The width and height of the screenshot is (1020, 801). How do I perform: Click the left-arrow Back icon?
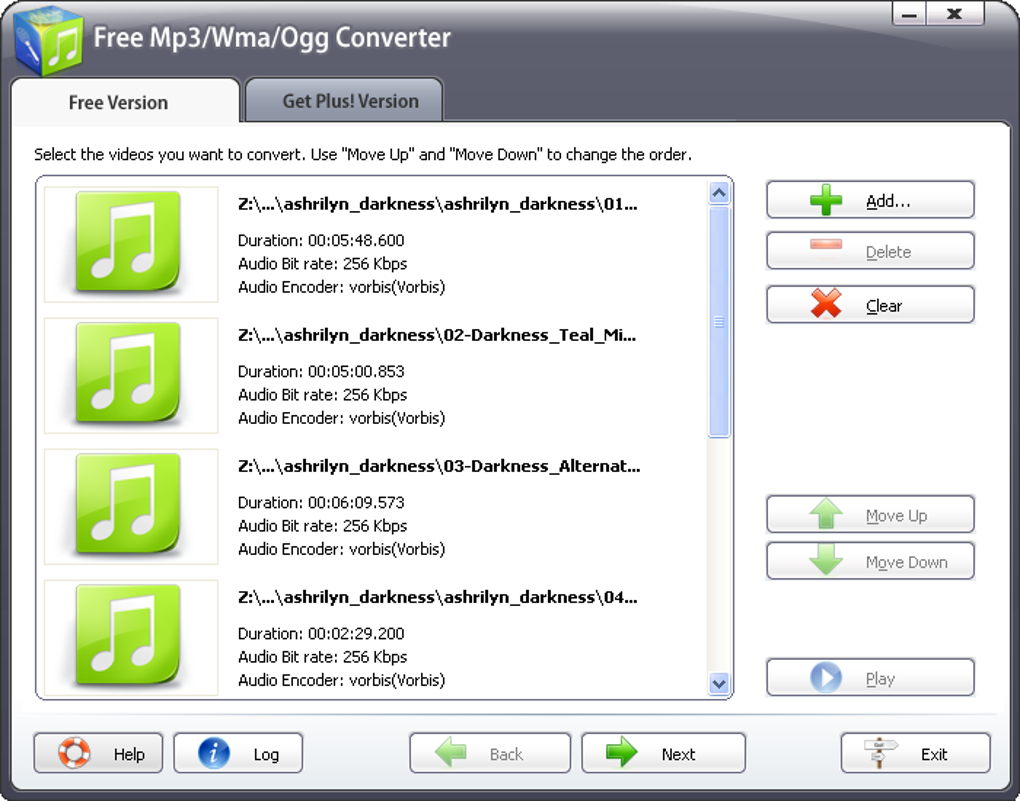pos(451,753)
